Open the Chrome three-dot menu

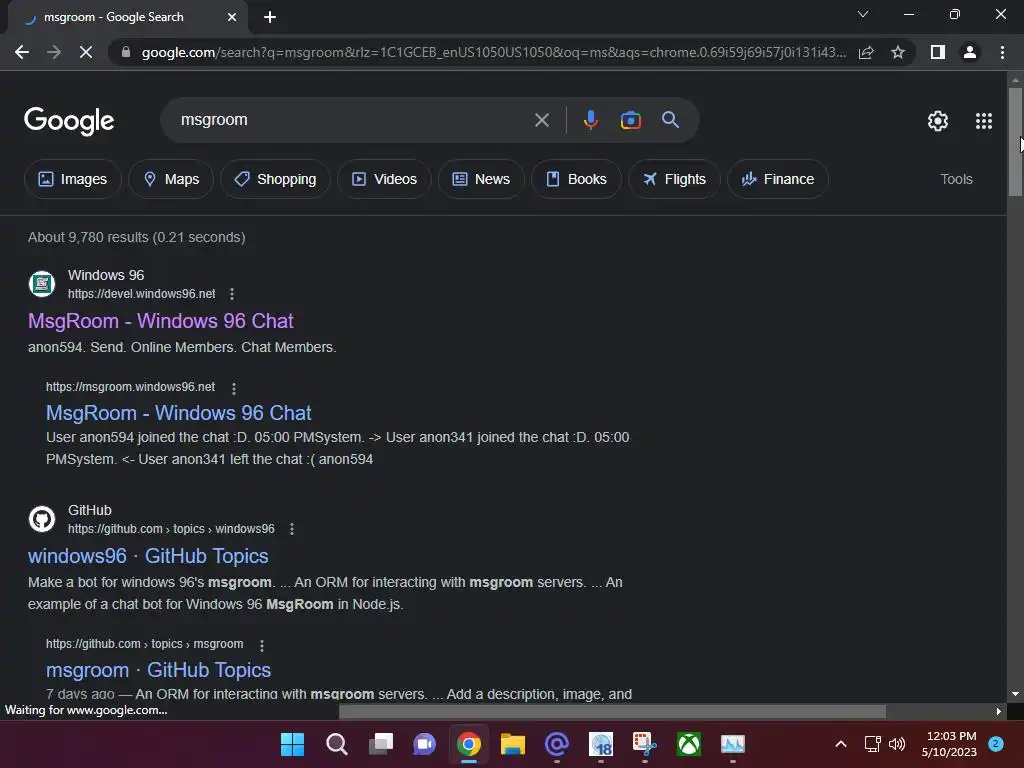pyautogui.click(x=1002, y=52)
